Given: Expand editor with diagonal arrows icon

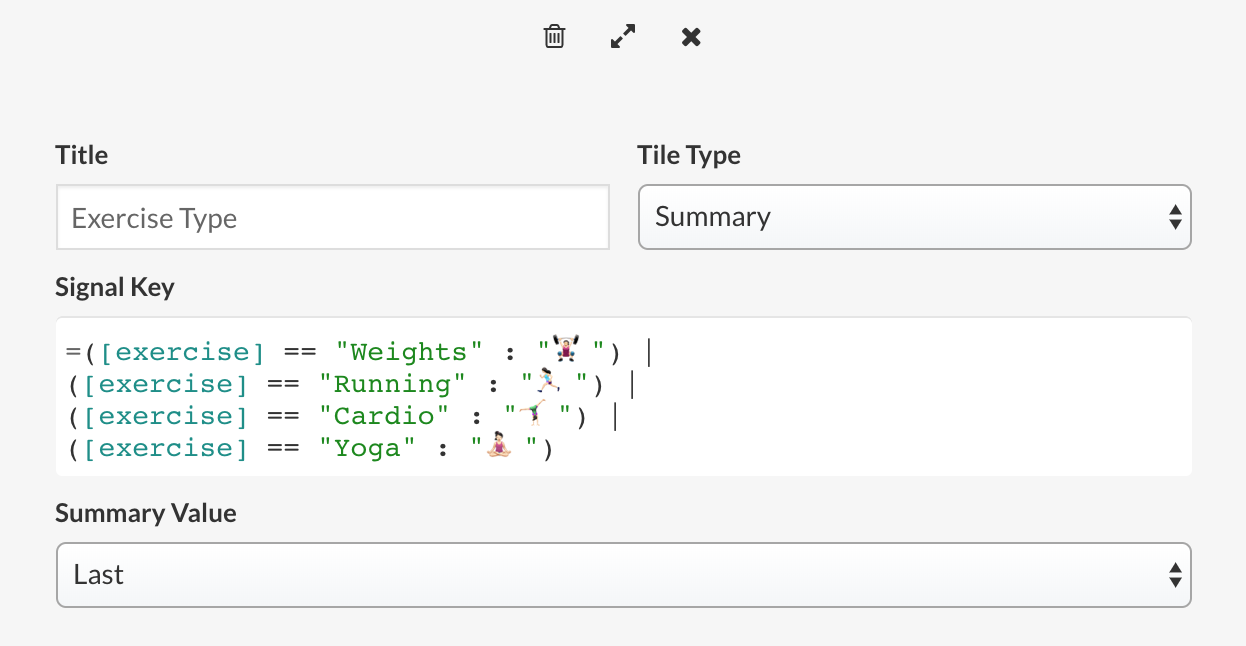Looking at the screenshot, I should pyautogui.click(x=623, y=37).
